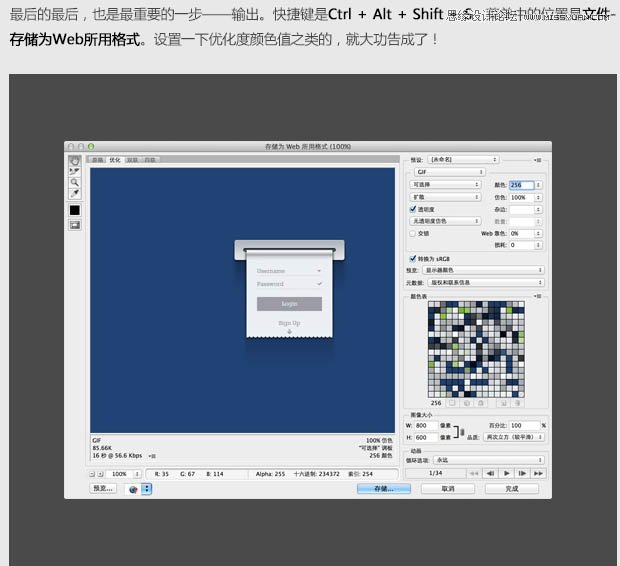Click the second color table icon below swatches
620x566 pixels.
(467, 403)
